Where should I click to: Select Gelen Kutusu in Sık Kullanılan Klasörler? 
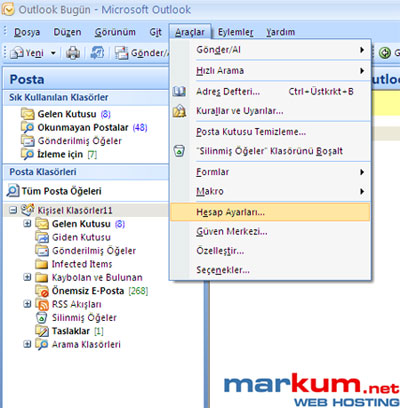click(67, 114)
